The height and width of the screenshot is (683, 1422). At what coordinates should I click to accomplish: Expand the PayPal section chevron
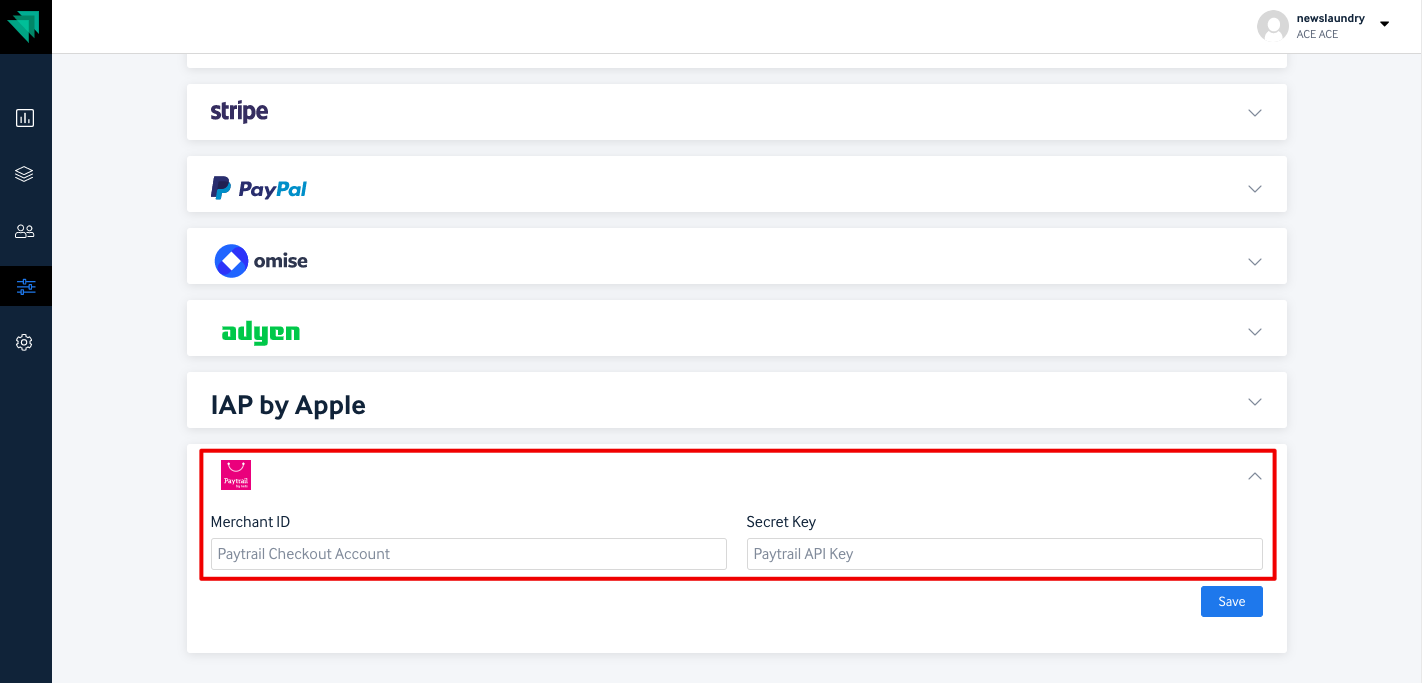[x=1255, y=189]
